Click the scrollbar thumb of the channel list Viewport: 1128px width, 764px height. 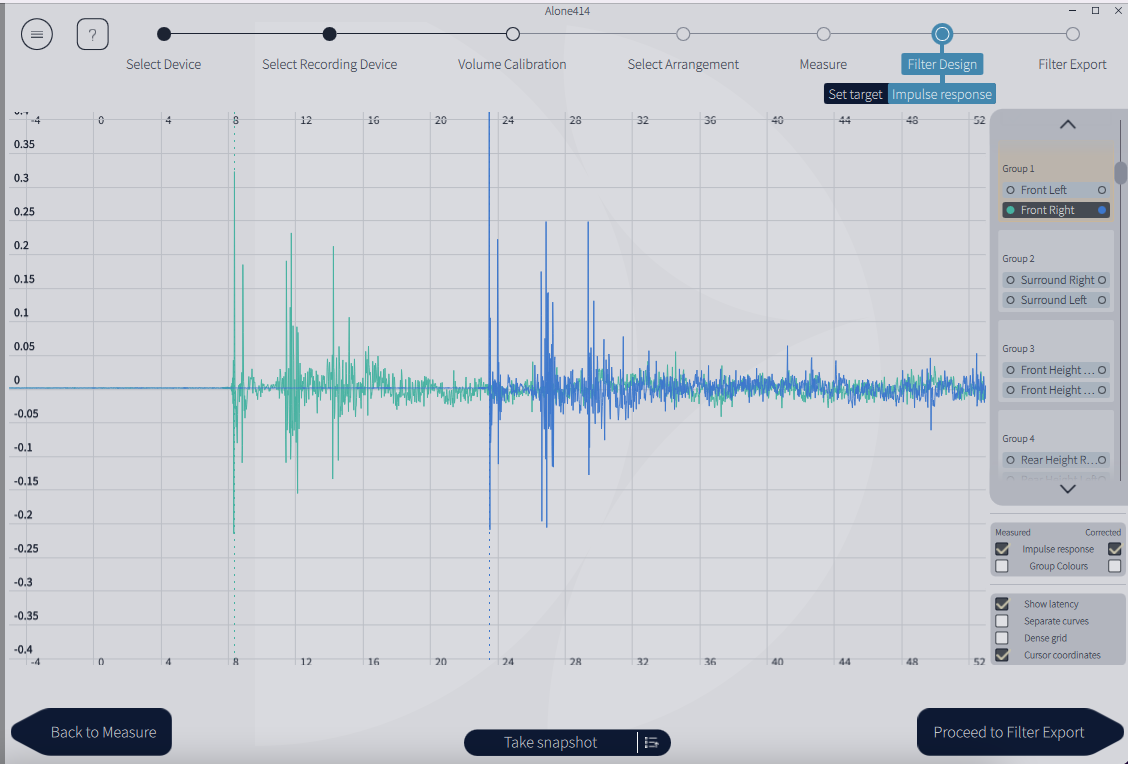pos(1120,173)
